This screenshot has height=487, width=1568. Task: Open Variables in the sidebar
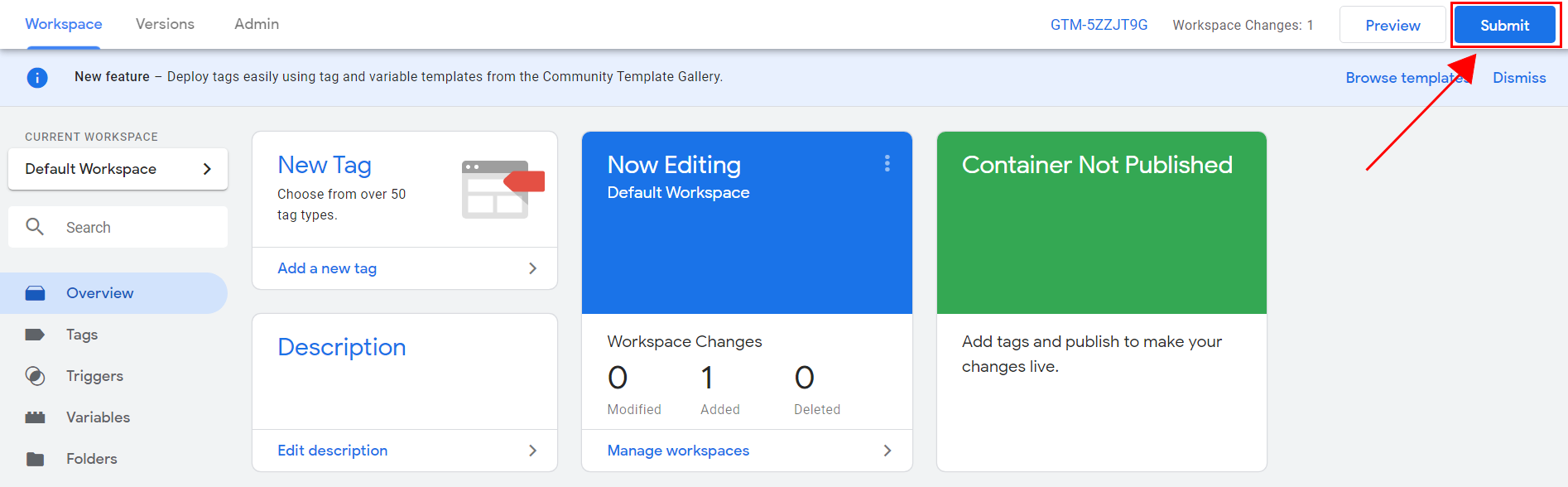point(114,417)
